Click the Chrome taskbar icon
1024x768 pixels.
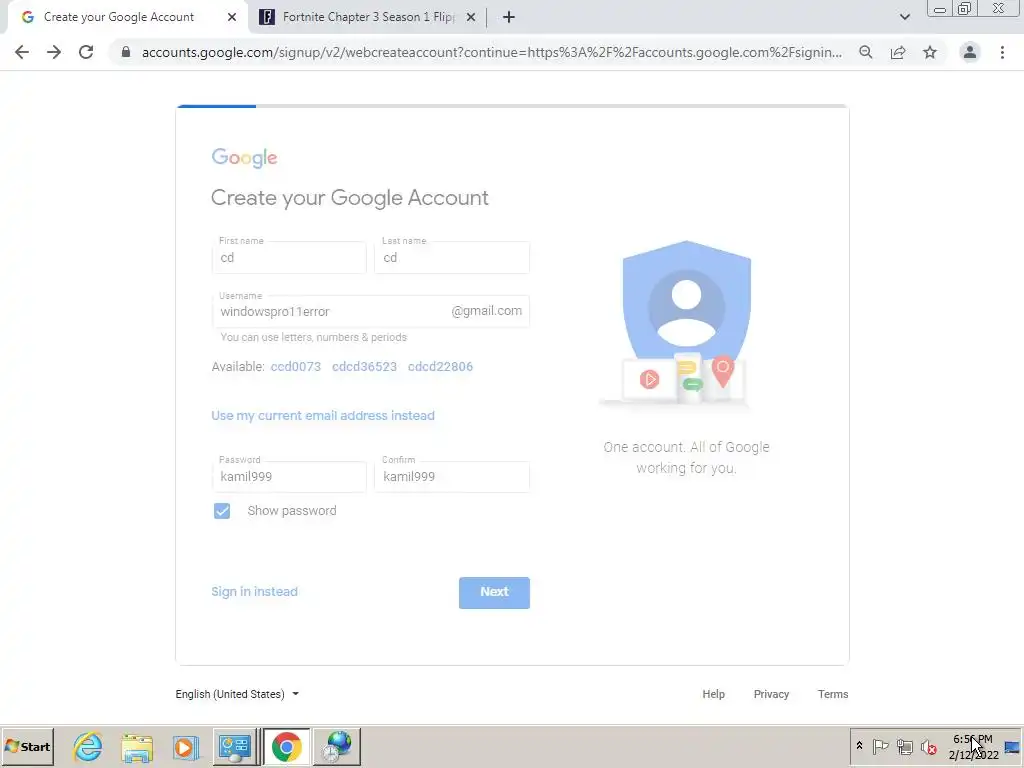pyautogui.click(x=287, y=747)
